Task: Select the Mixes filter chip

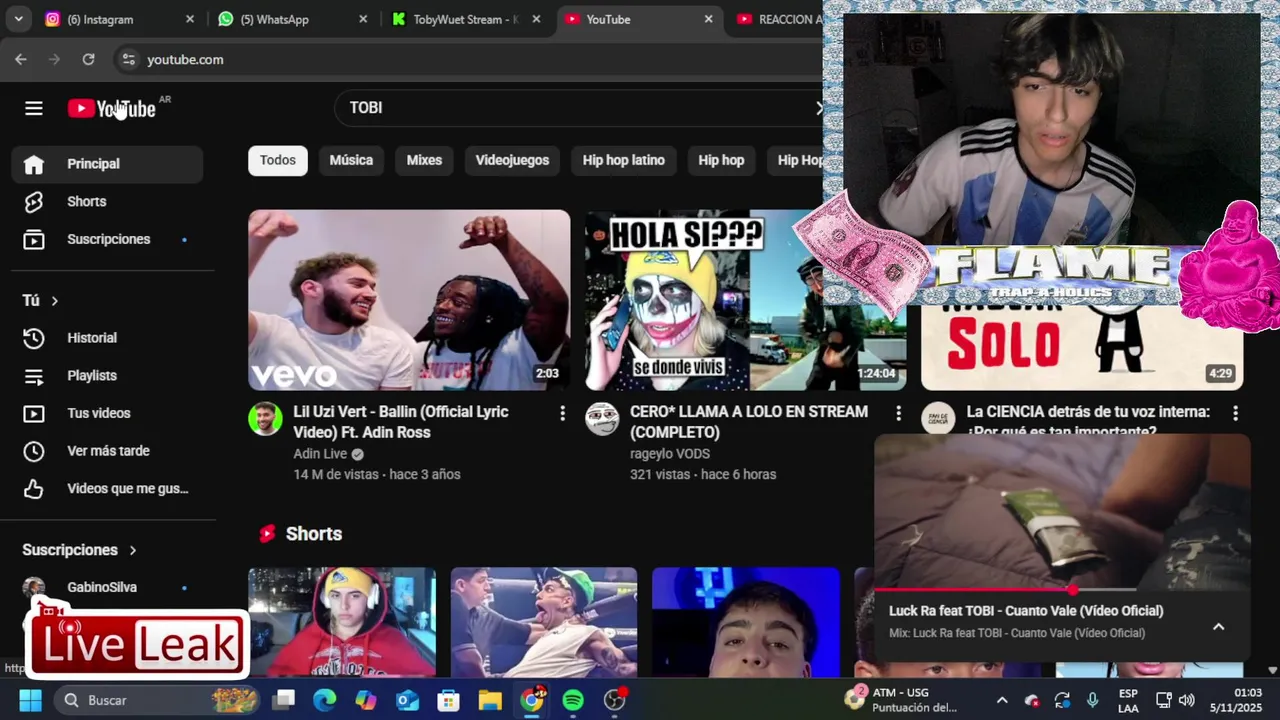Action: point(424,160)
